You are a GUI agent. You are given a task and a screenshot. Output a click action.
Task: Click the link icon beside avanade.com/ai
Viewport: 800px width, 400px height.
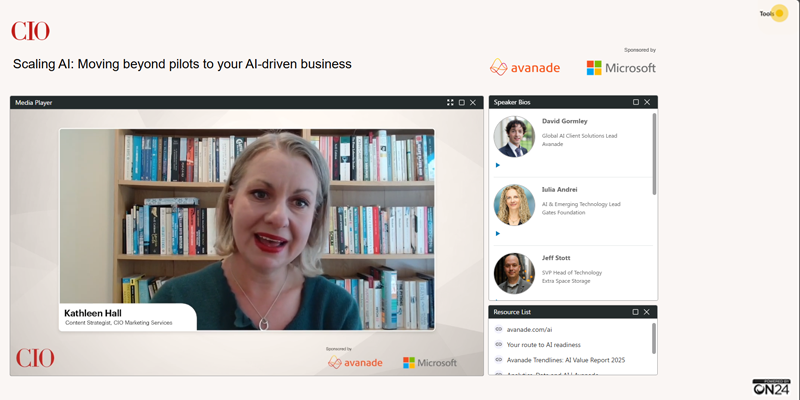click(498, 329)
